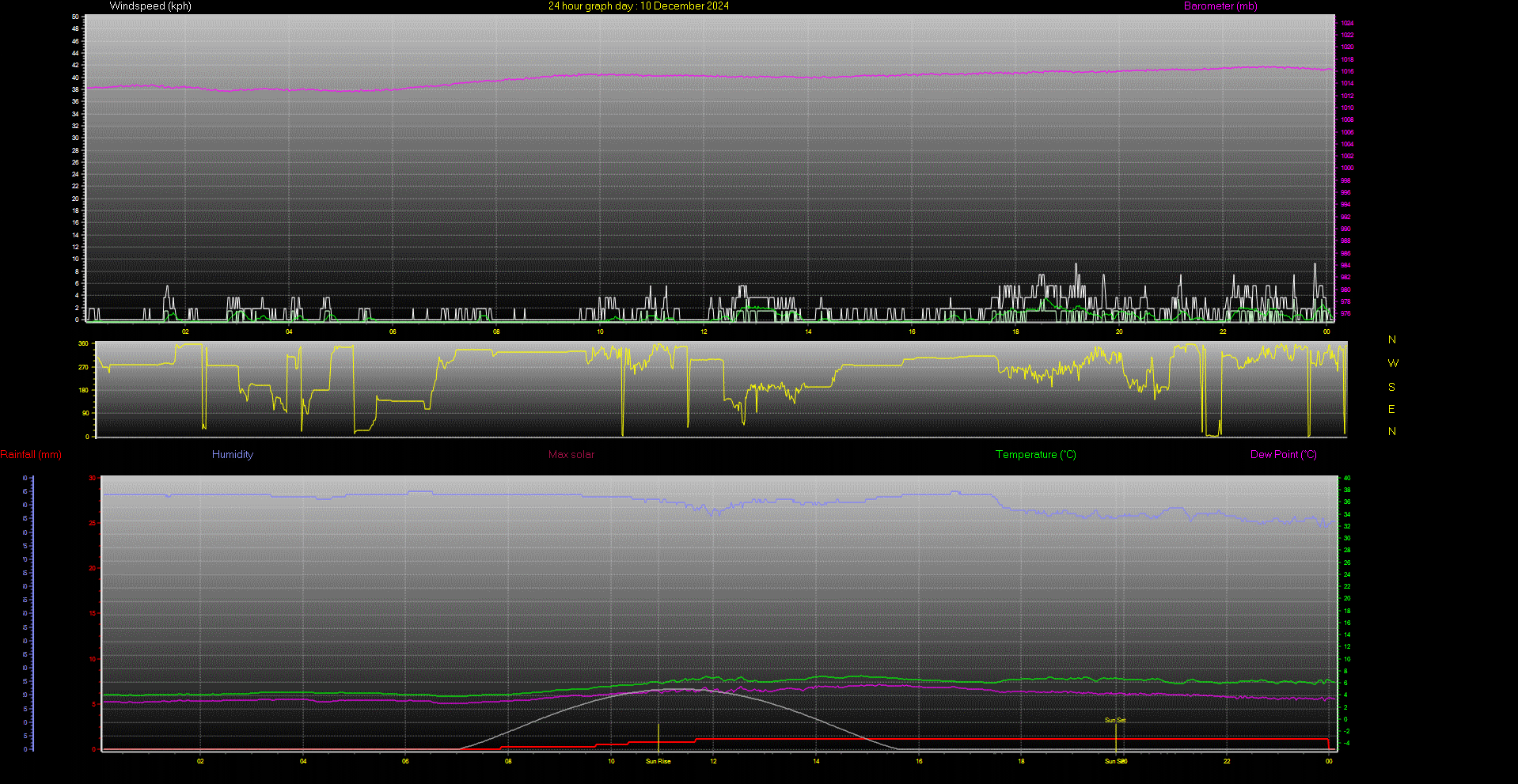
Task: Click the '1024' barometer axis value
Action: [1347, 23]
